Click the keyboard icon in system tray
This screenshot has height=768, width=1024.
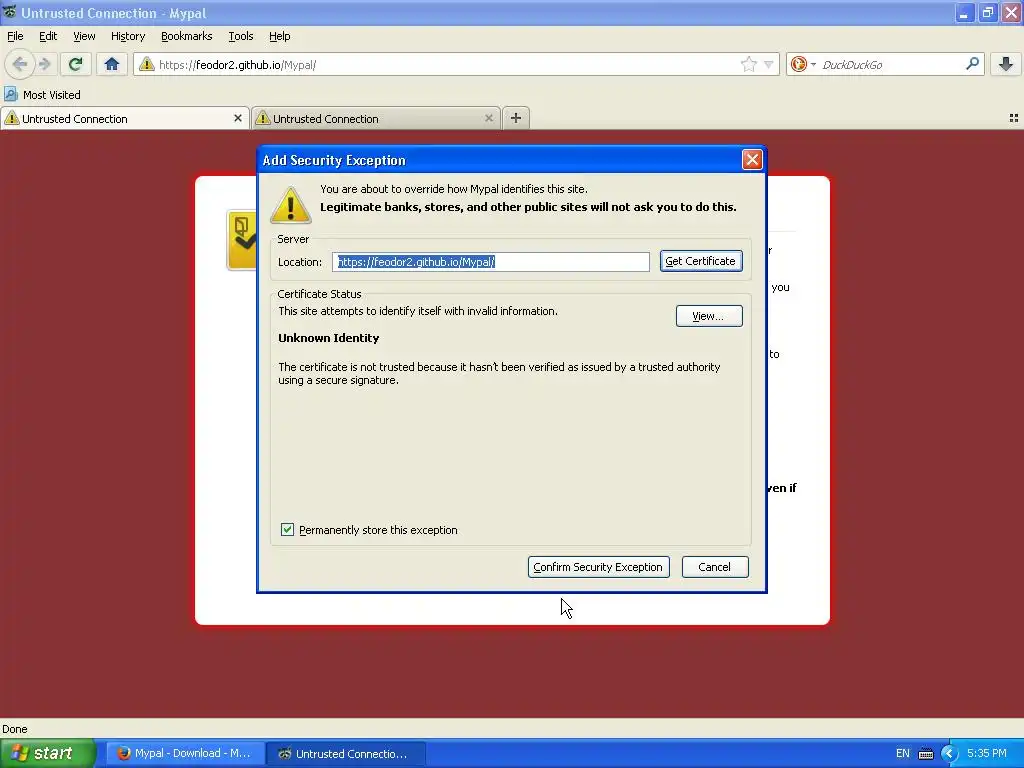926,754
